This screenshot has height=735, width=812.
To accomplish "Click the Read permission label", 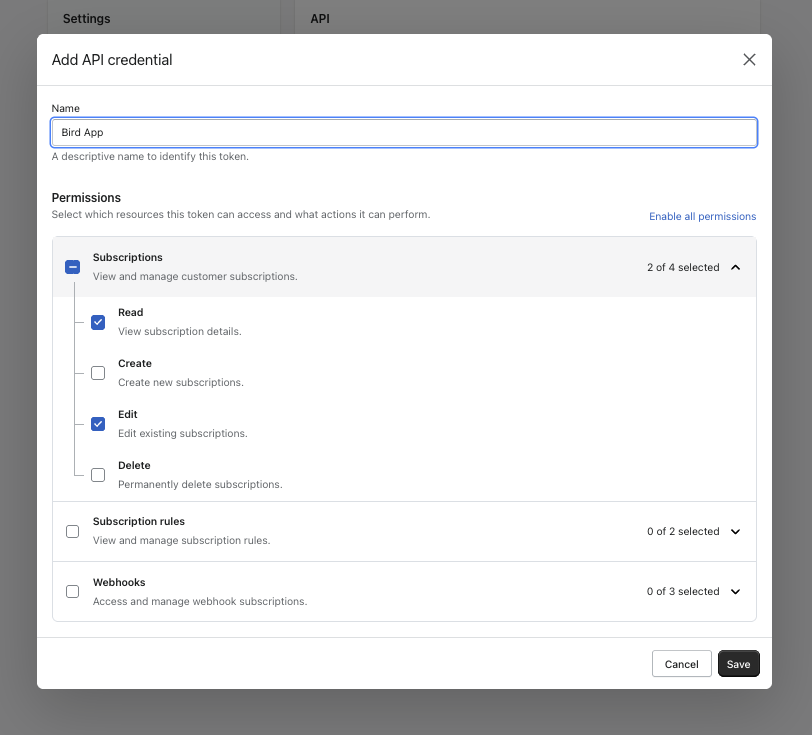I will pos(130,312).
